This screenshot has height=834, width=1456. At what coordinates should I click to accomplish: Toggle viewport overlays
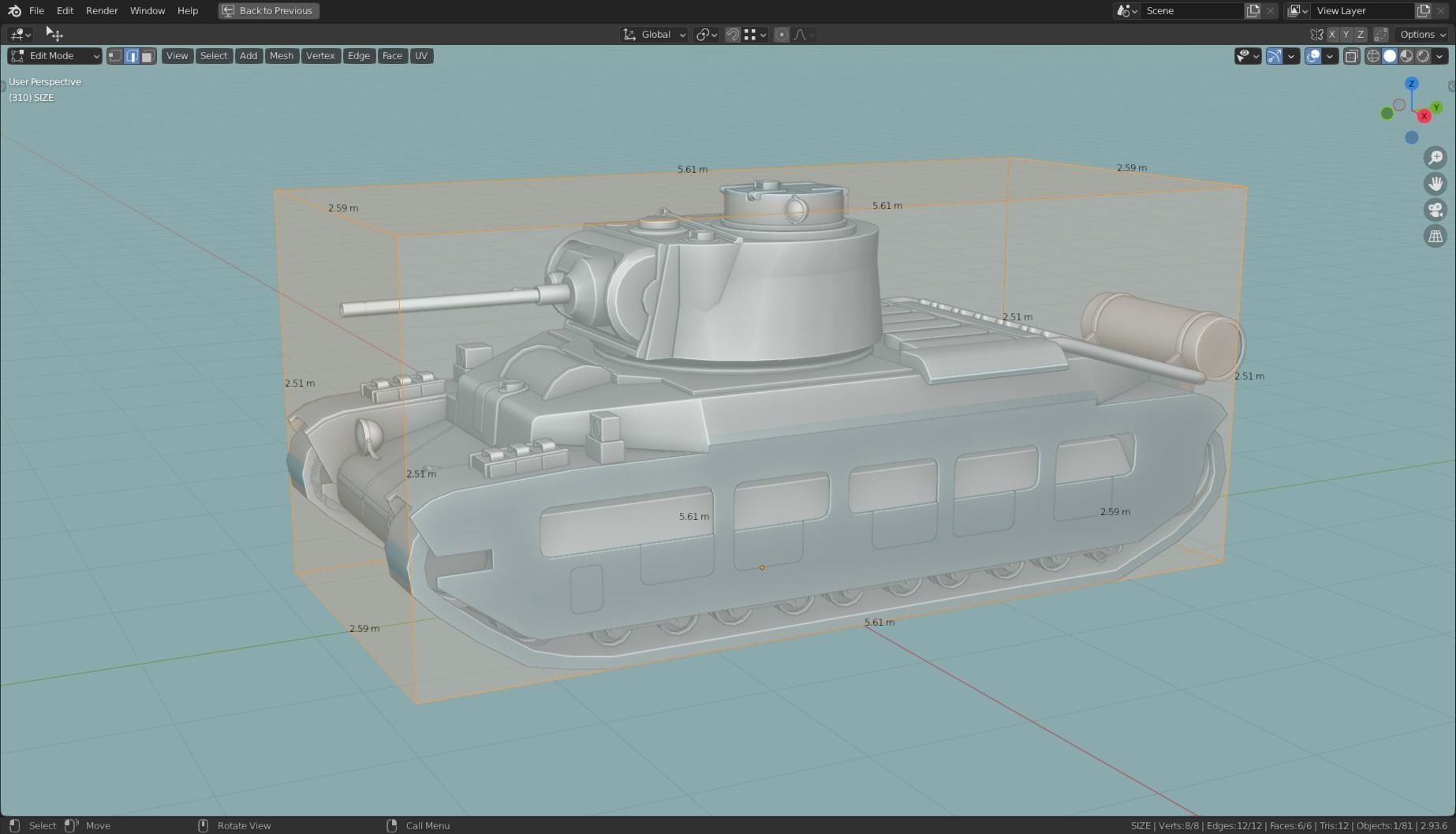1313,56
